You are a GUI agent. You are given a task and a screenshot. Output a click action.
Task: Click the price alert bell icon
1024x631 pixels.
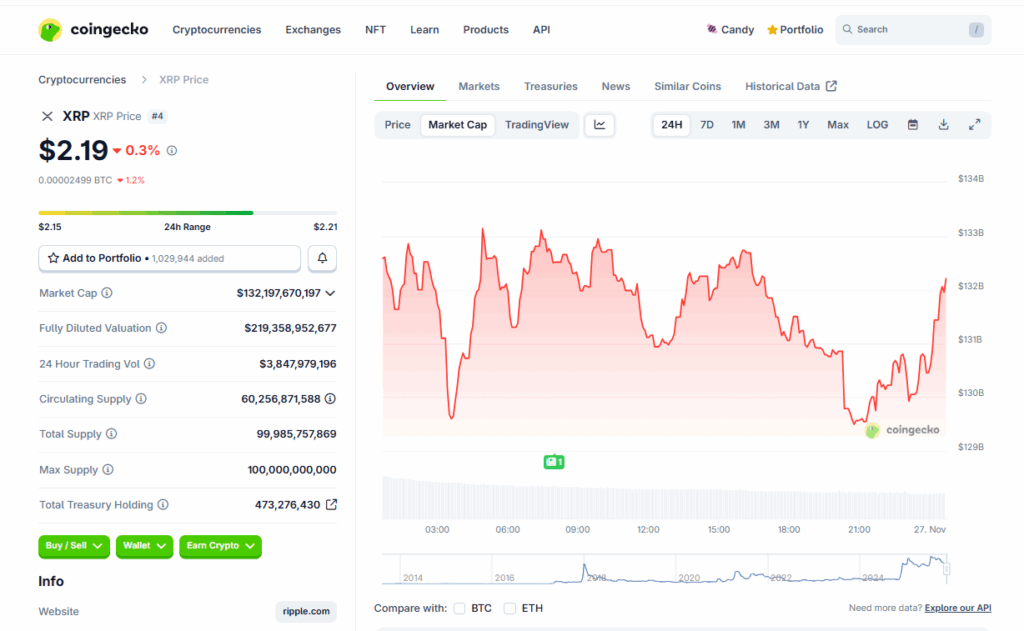[322, 258]
